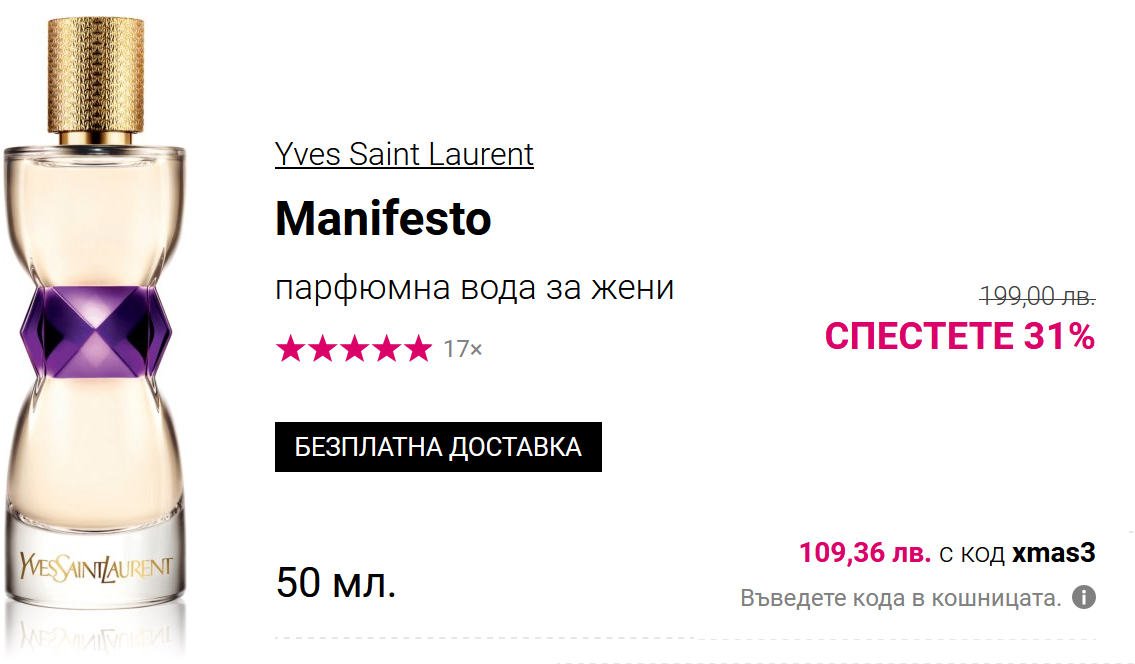Click the fourth rating star

pos(385,349)
